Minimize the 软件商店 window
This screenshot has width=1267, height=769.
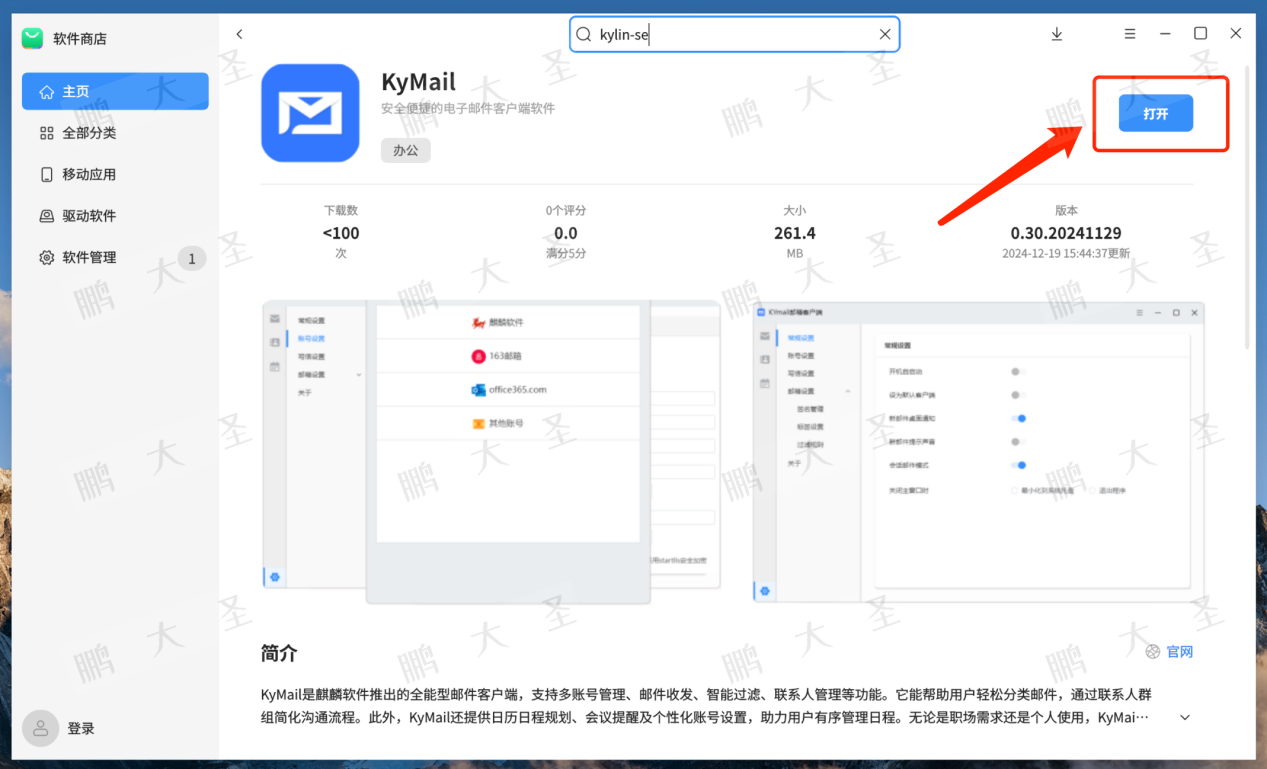click(1165, 34)
